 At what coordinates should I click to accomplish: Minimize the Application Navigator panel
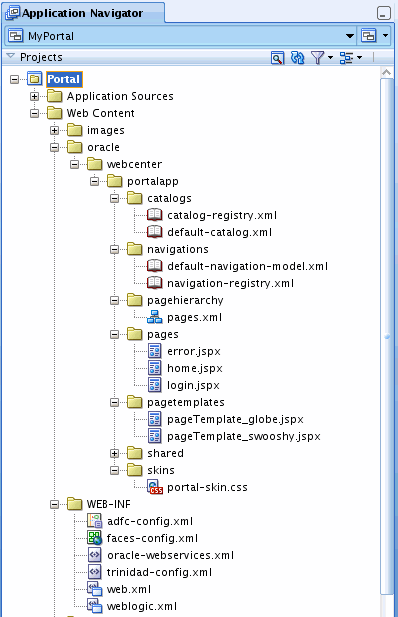point(383,13)
